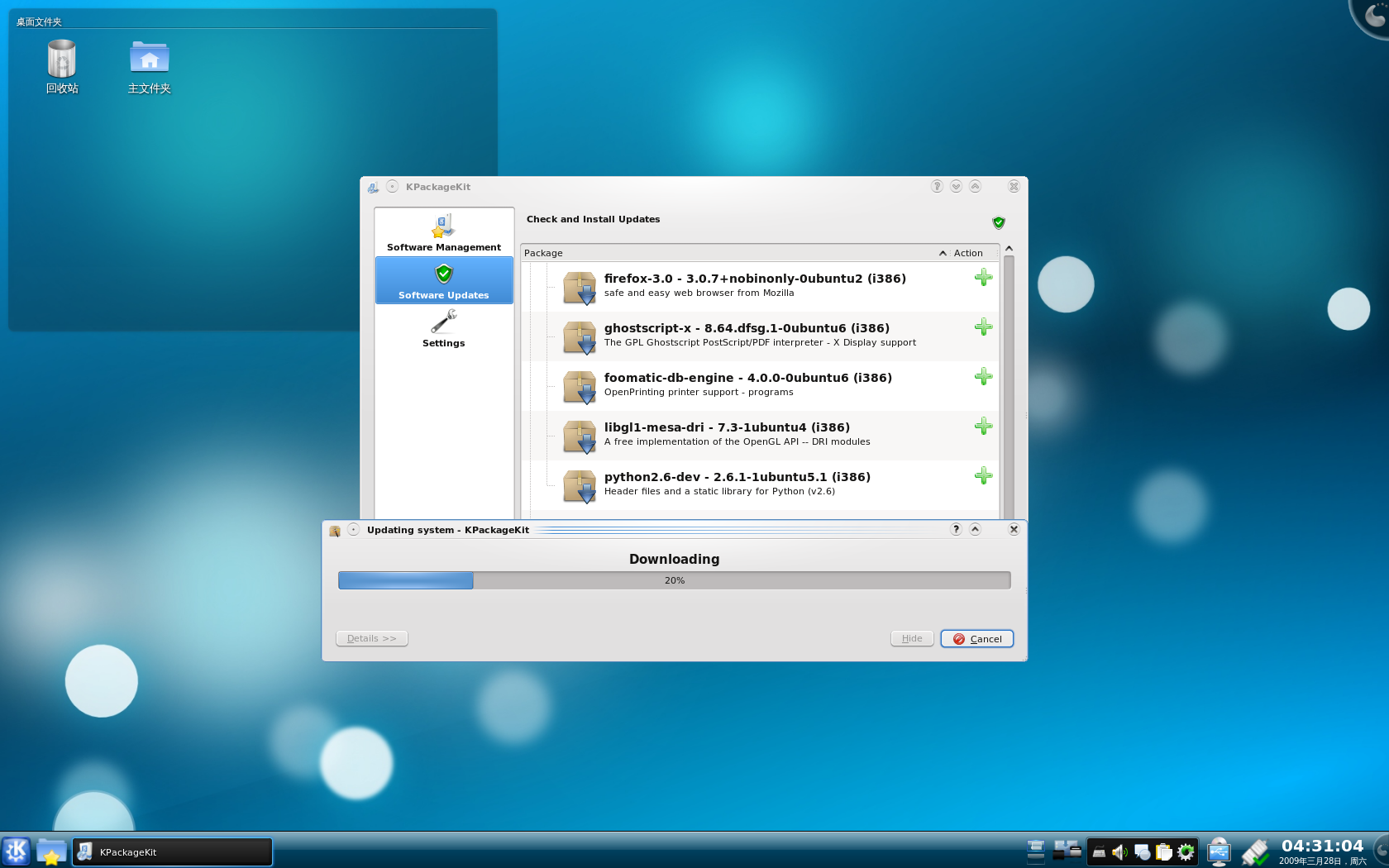The width and height of the screenshot is (1389, 868).
Task: Click the foomatic-db-engine package box icon
Action: coord(580,387)
